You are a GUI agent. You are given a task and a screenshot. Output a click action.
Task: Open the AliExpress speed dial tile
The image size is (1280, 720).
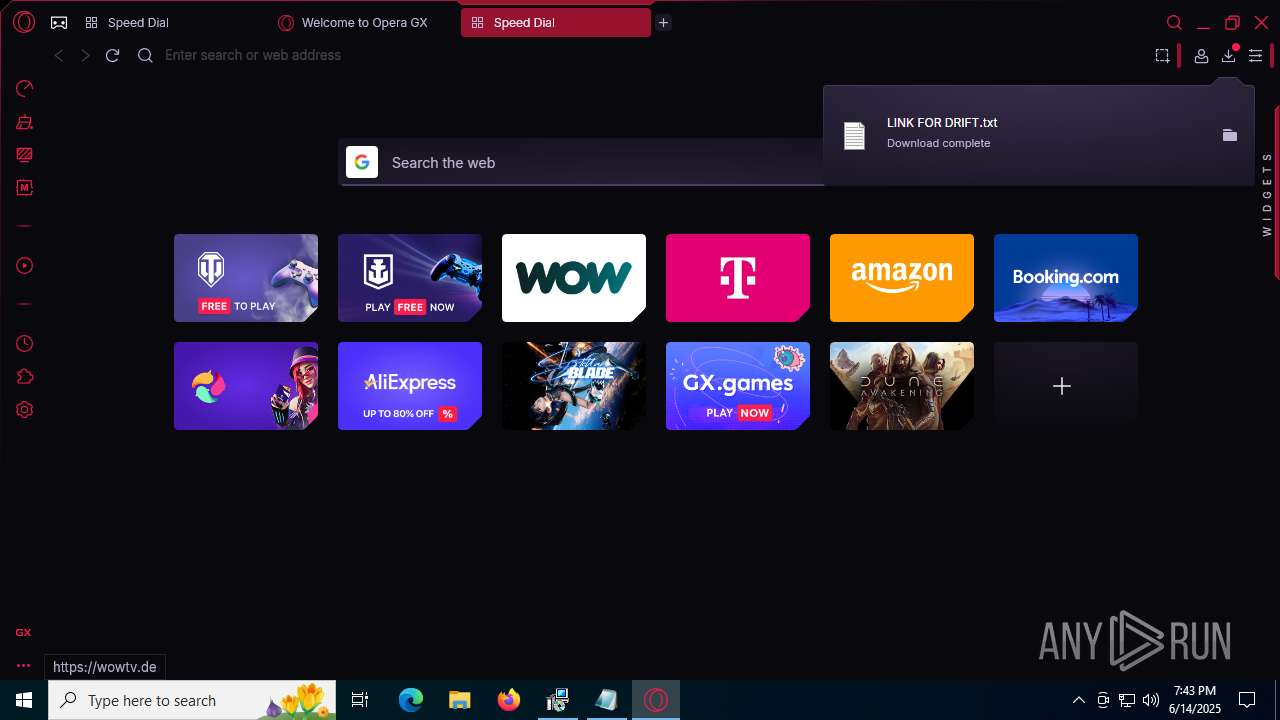tap(410, 386)
